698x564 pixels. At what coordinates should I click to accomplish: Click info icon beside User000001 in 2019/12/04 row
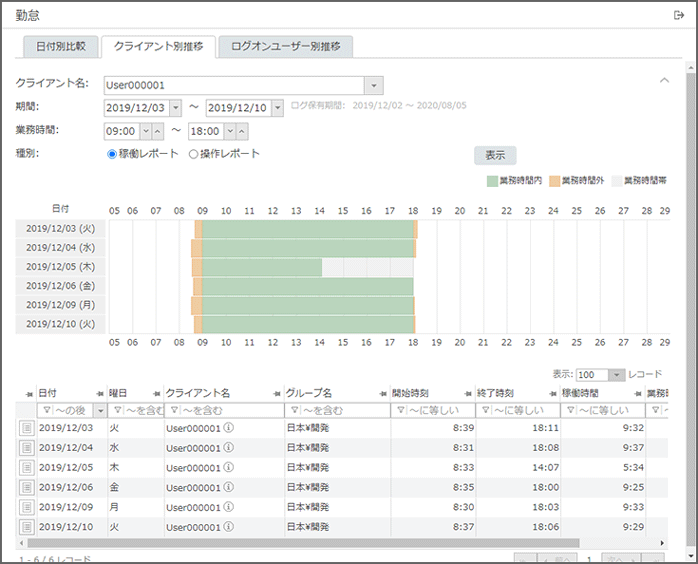[x=228, y=448]
